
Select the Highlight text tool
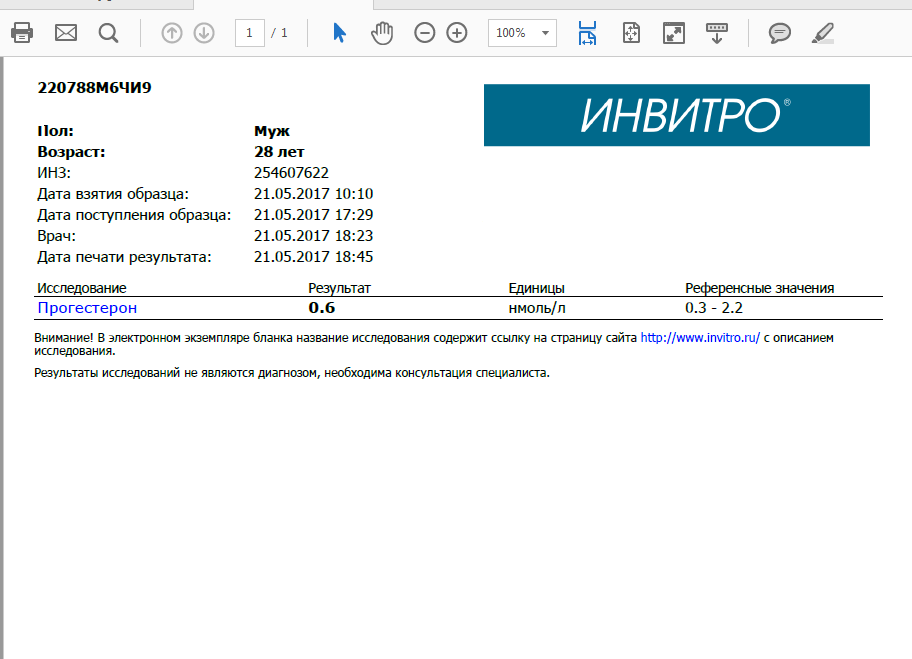point(822,33)
